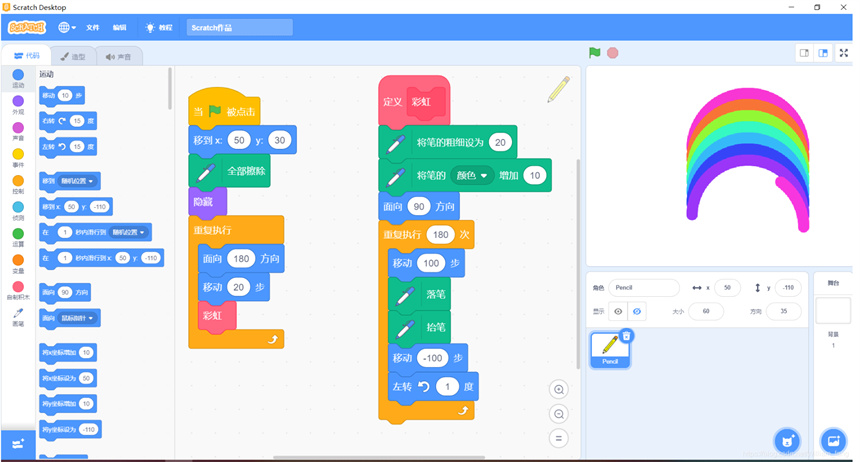860x462 pixels.
Task: Enter full screen stage mode
Action: [x=843, y=53]
